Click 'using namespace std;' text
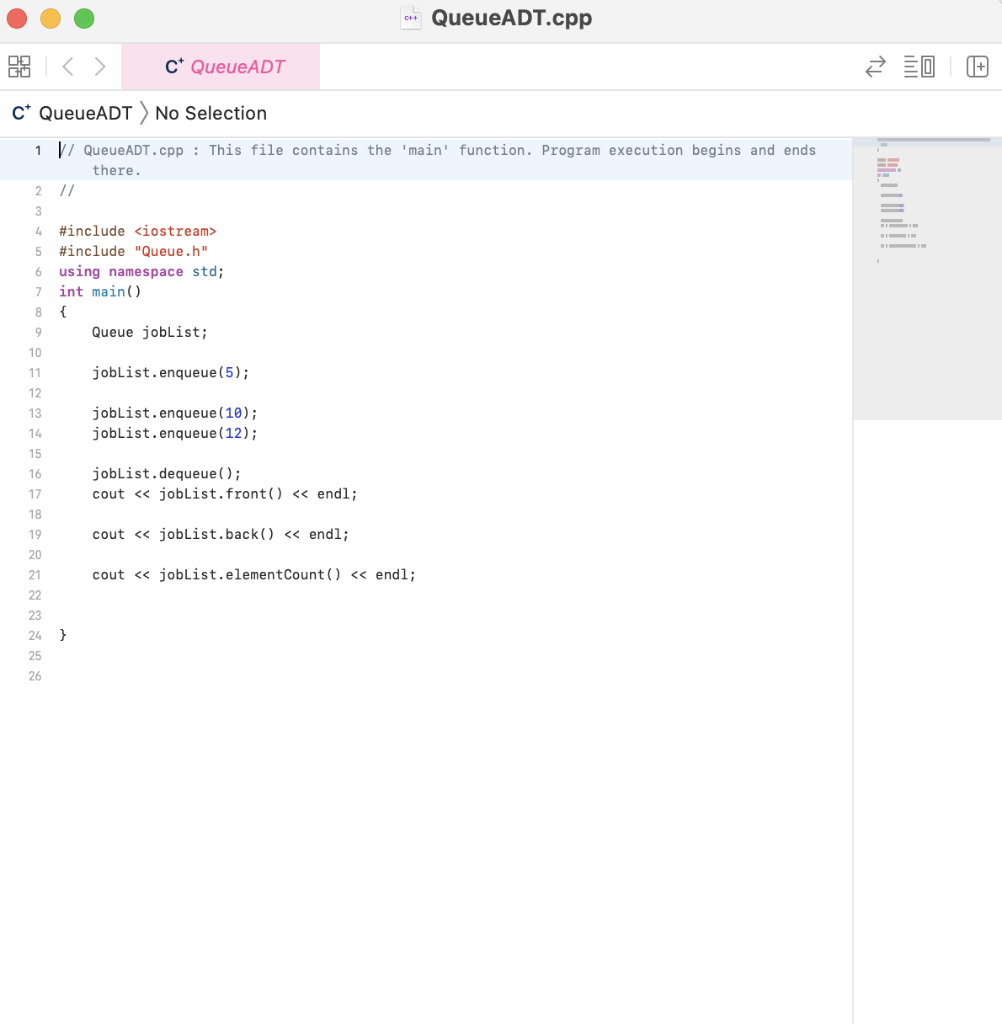The image size is (1002, 1024). click(x=141, y=272)
